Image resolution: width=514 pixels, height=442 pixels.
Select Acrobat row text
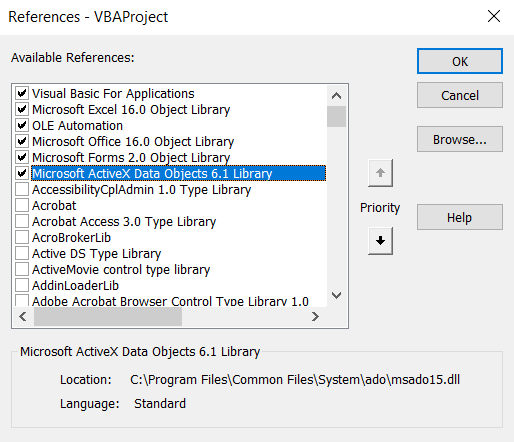54,206
